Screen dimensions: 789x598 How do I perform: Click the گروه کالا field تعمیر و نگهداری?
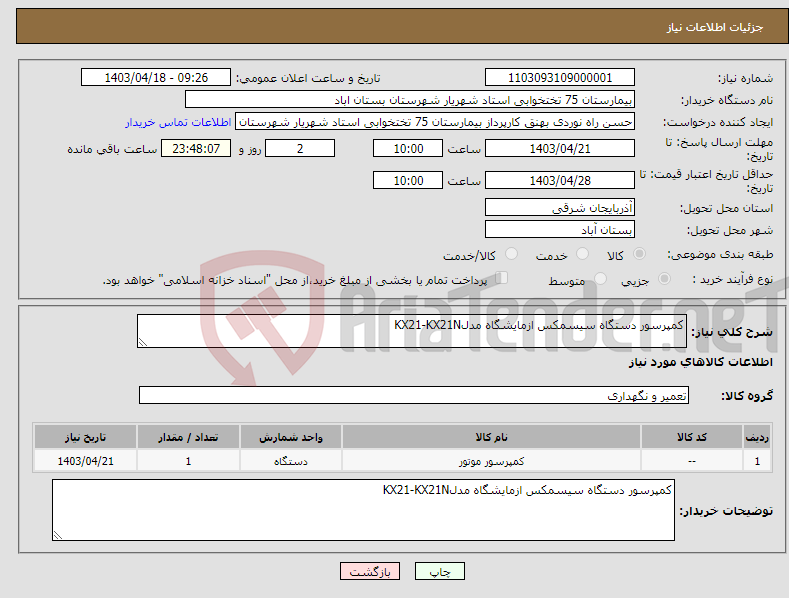pyautogui.click(x=414, y=395)
